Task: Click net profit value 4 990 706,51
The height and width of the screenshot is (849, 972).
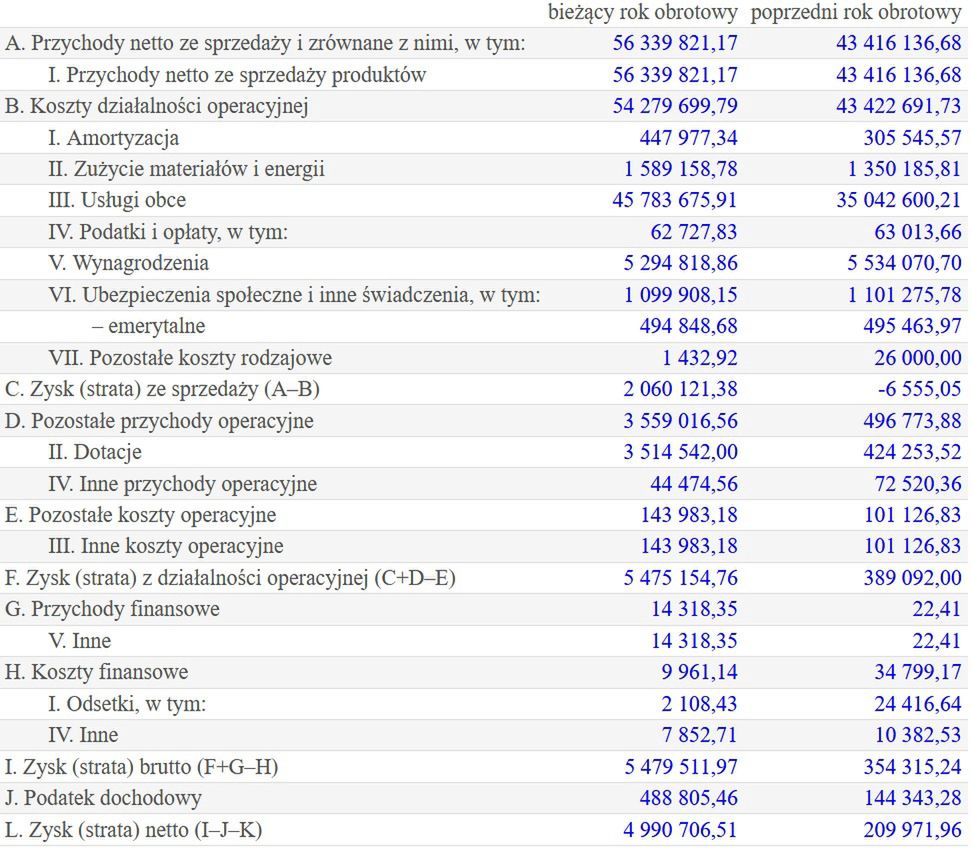Action: pos(681,830)
